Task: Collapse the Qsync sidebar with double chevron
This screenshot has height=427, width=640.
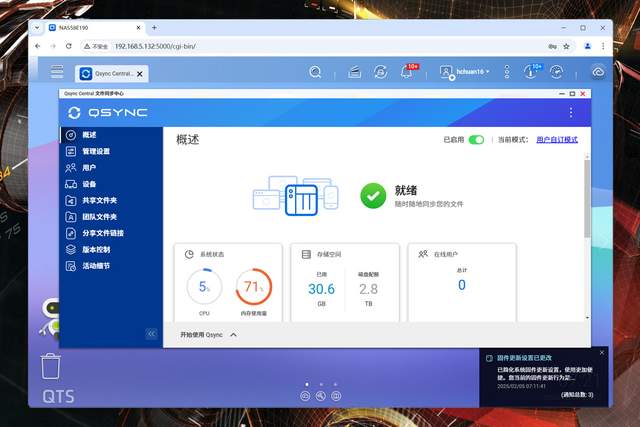Action: point(151,334)
